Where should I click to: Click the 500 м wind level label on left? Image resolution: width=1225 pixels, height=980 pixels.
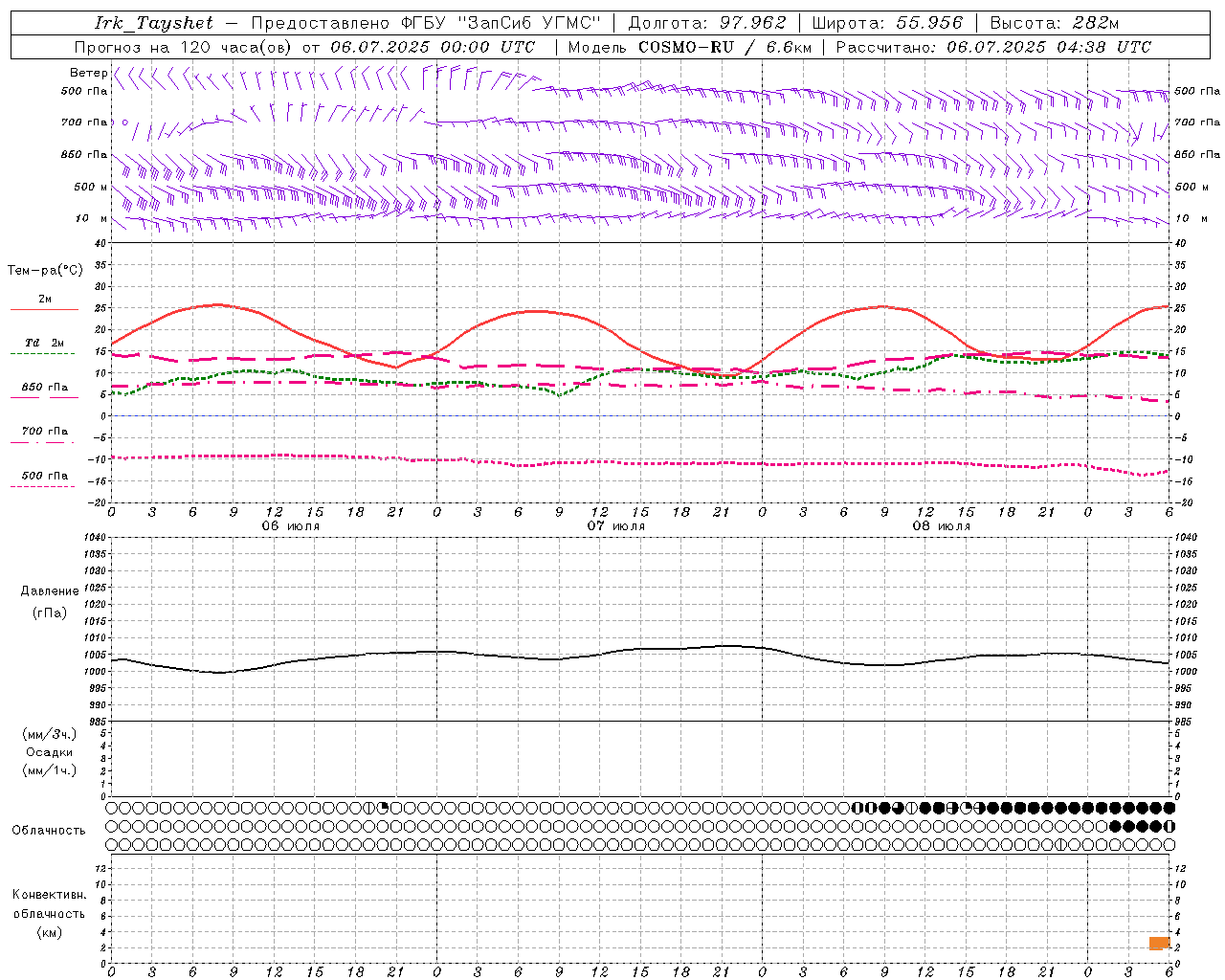click(91, 187)
